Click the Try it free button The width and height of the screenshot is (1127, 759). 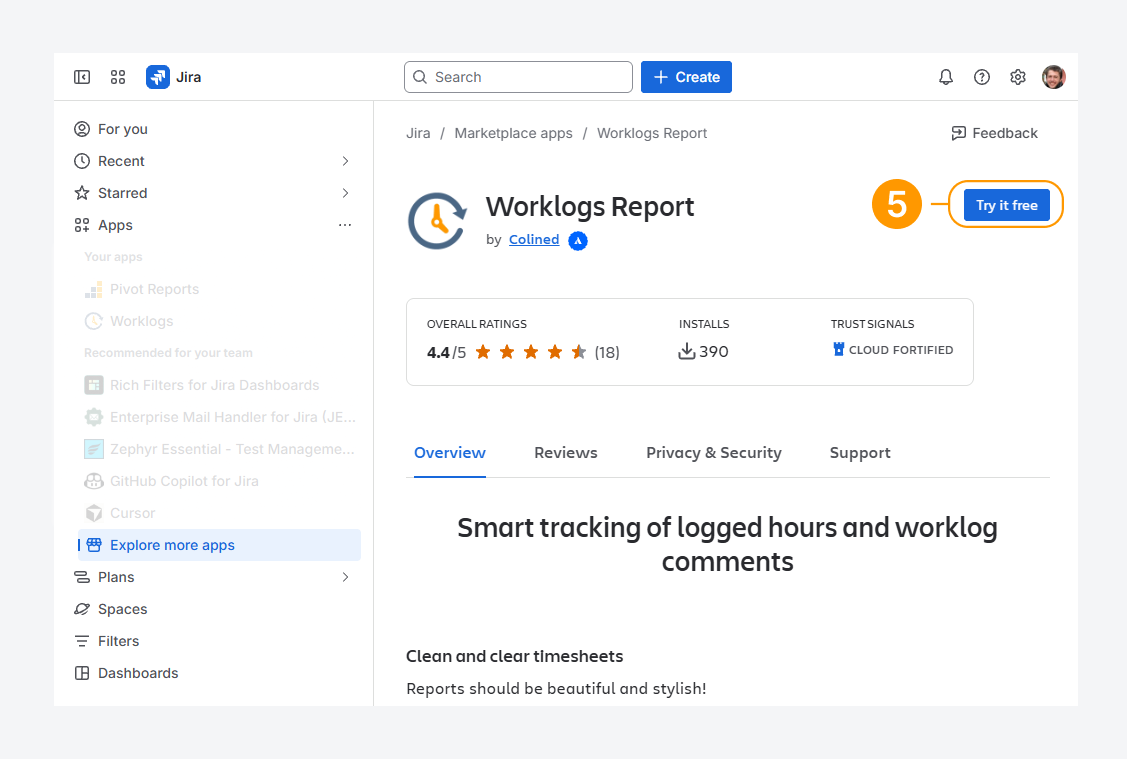pyautogui.click(x=1006, y=206)
